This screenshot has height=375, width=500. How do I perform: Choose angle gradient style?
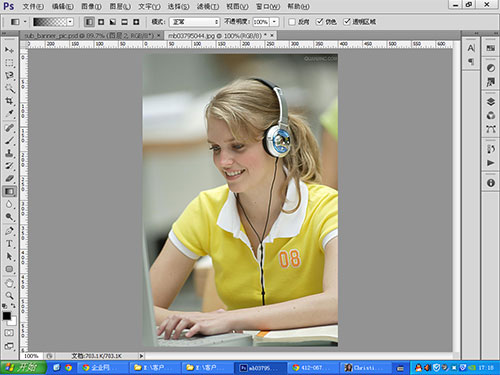coord(113,22)
